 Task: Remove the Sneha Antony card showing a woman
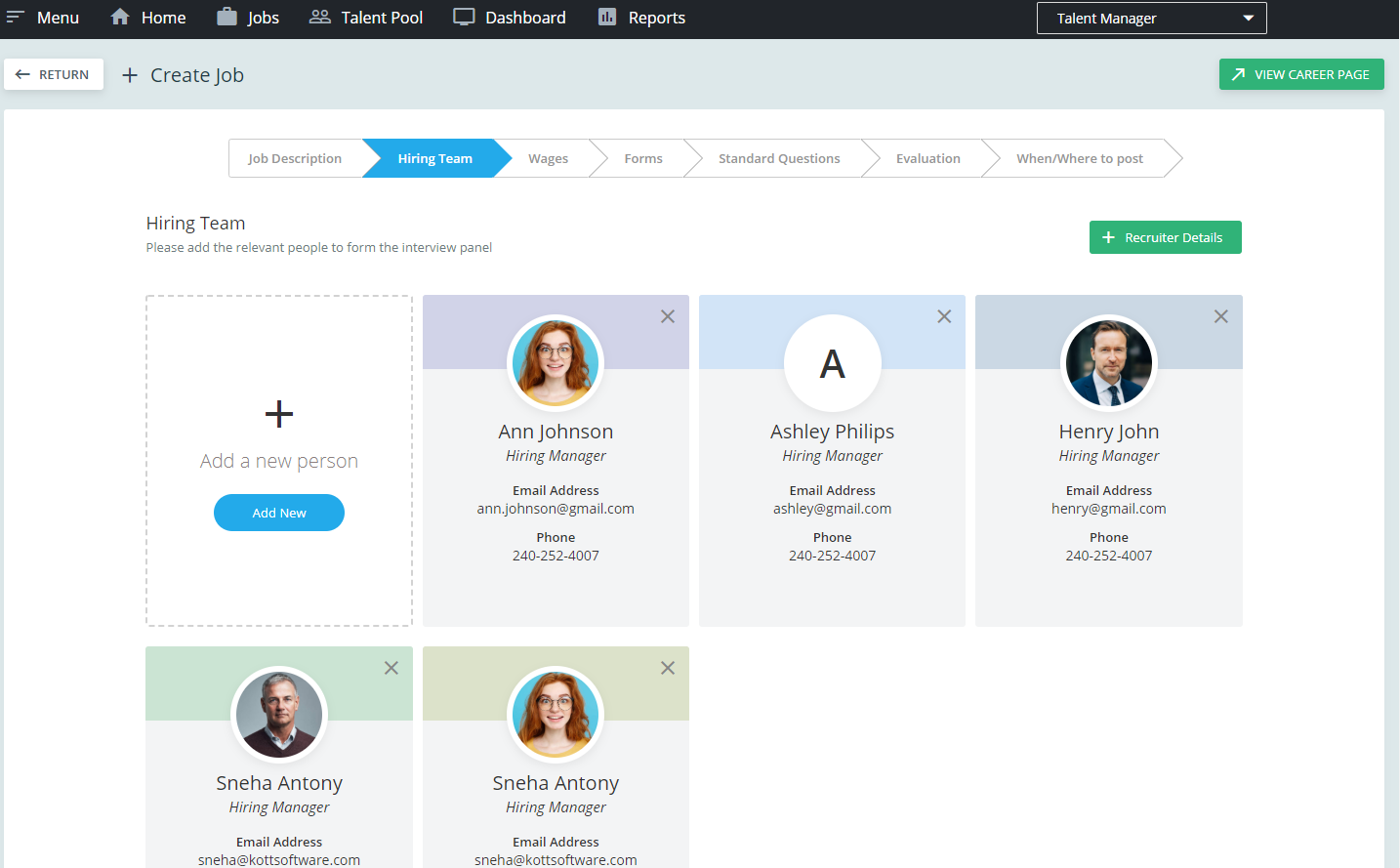pyautogui.click(x=668, y=668)
